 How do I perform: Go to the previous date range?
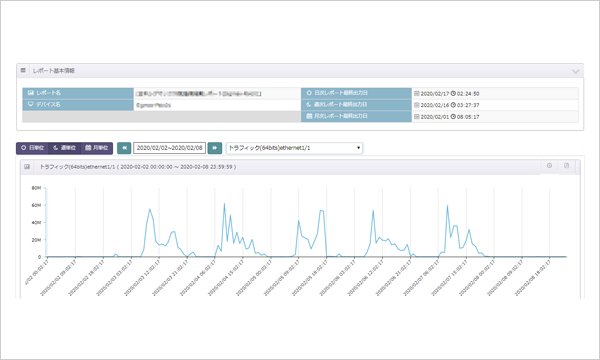click(124, 148)
